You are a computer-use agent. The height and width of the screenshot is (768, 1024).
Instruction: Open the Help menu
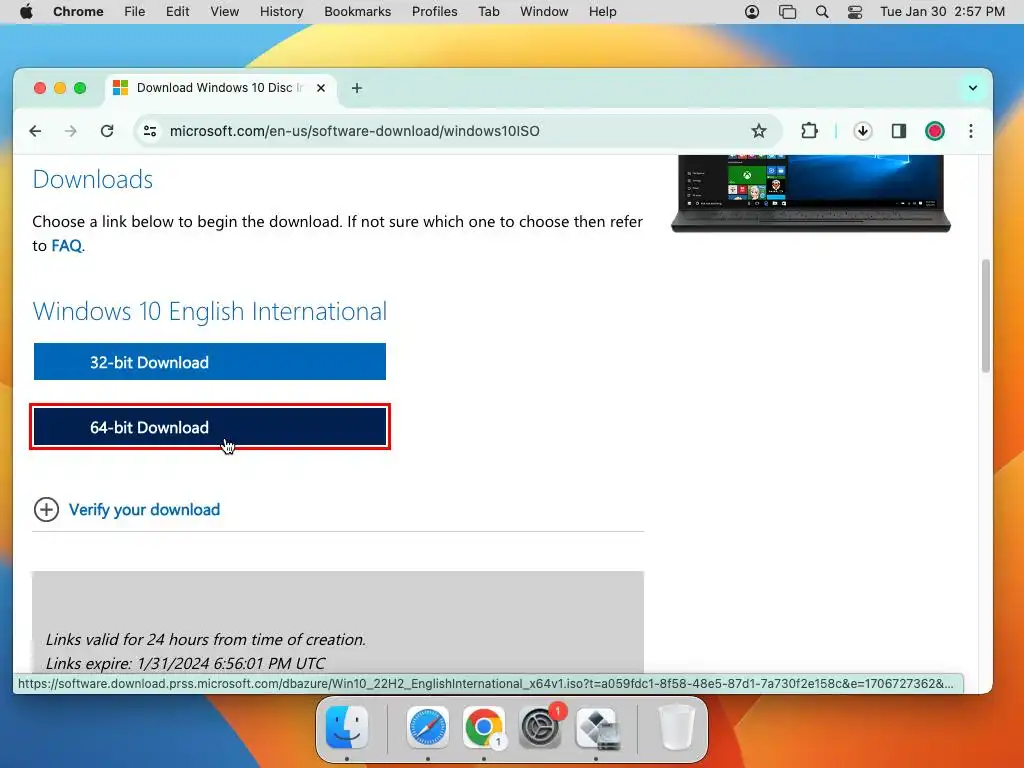click(602, 12)
